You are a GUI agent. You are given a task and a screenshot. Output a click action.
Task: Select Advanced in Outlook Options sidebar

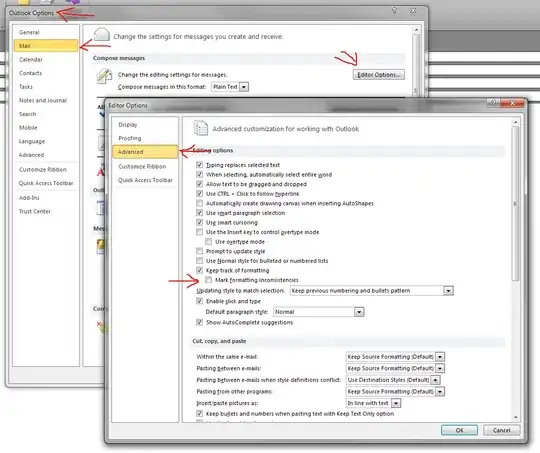(x=46, y=155)
